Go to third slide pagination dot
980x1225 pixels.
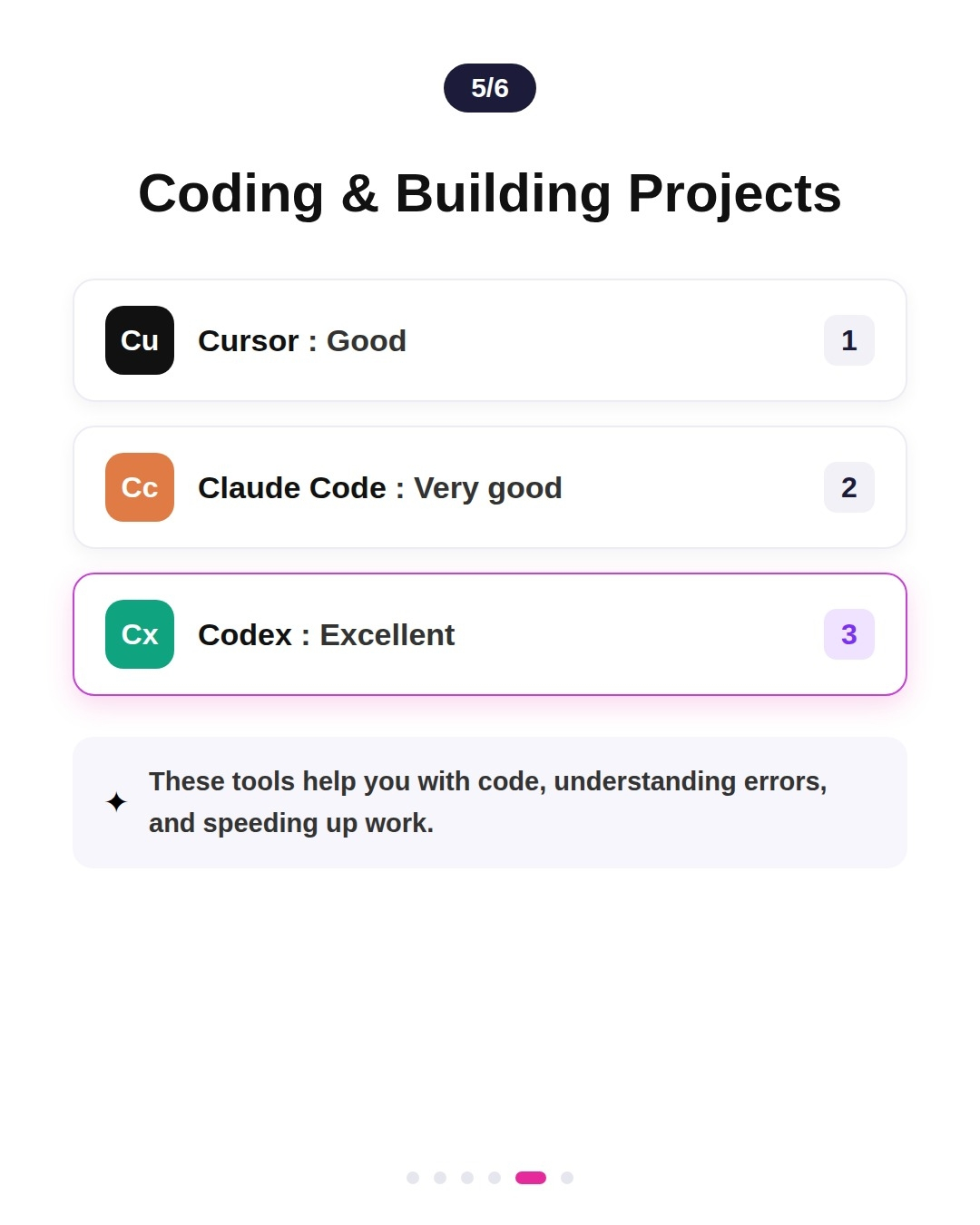(x=467, y=1178)
